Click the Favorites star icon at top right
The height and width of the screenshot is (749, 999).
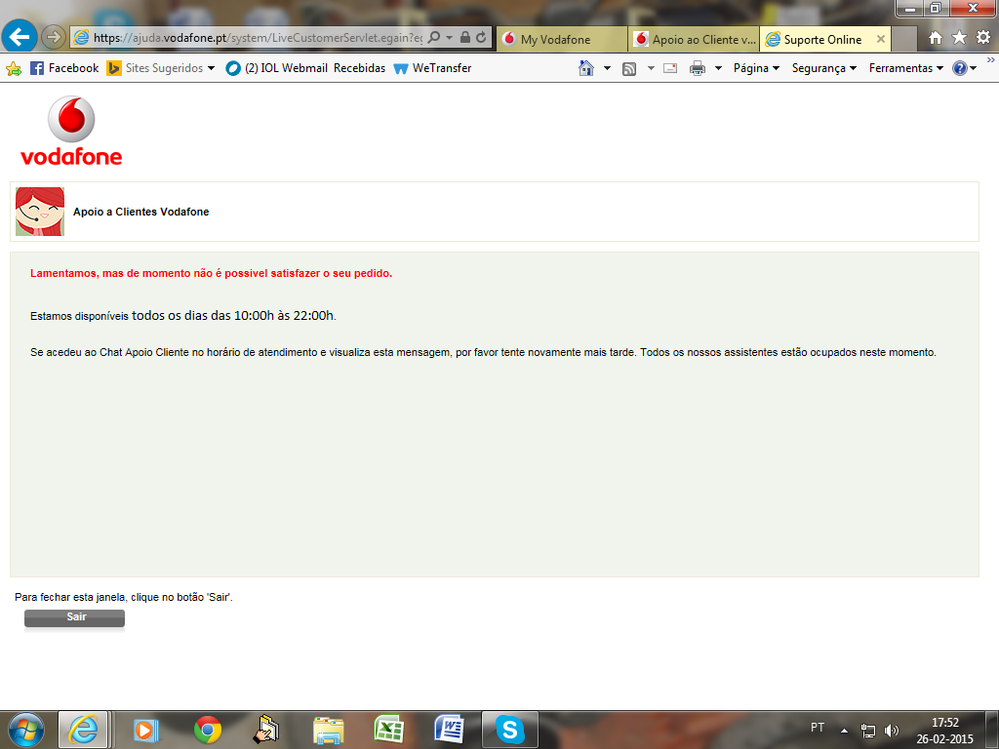[x=959, y=38]
